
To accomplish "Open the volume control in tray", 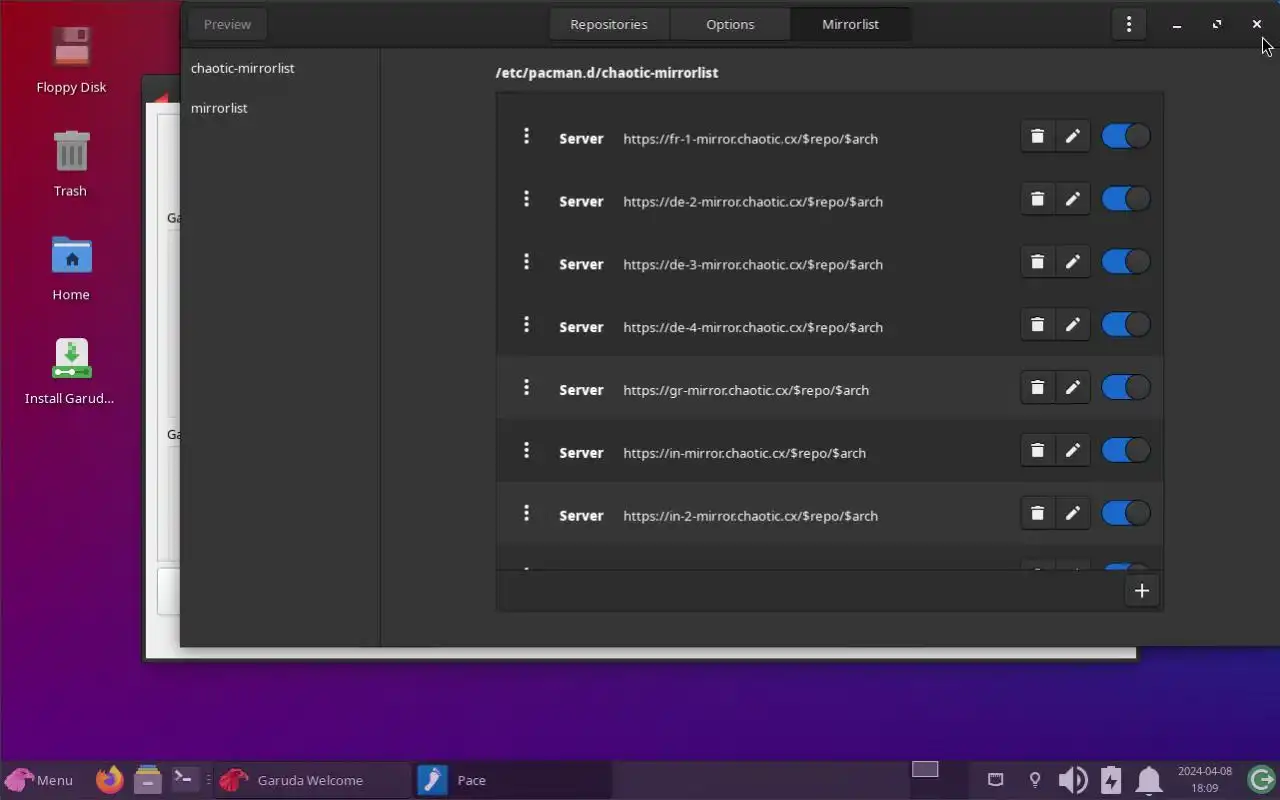I will pos(1073,780).
